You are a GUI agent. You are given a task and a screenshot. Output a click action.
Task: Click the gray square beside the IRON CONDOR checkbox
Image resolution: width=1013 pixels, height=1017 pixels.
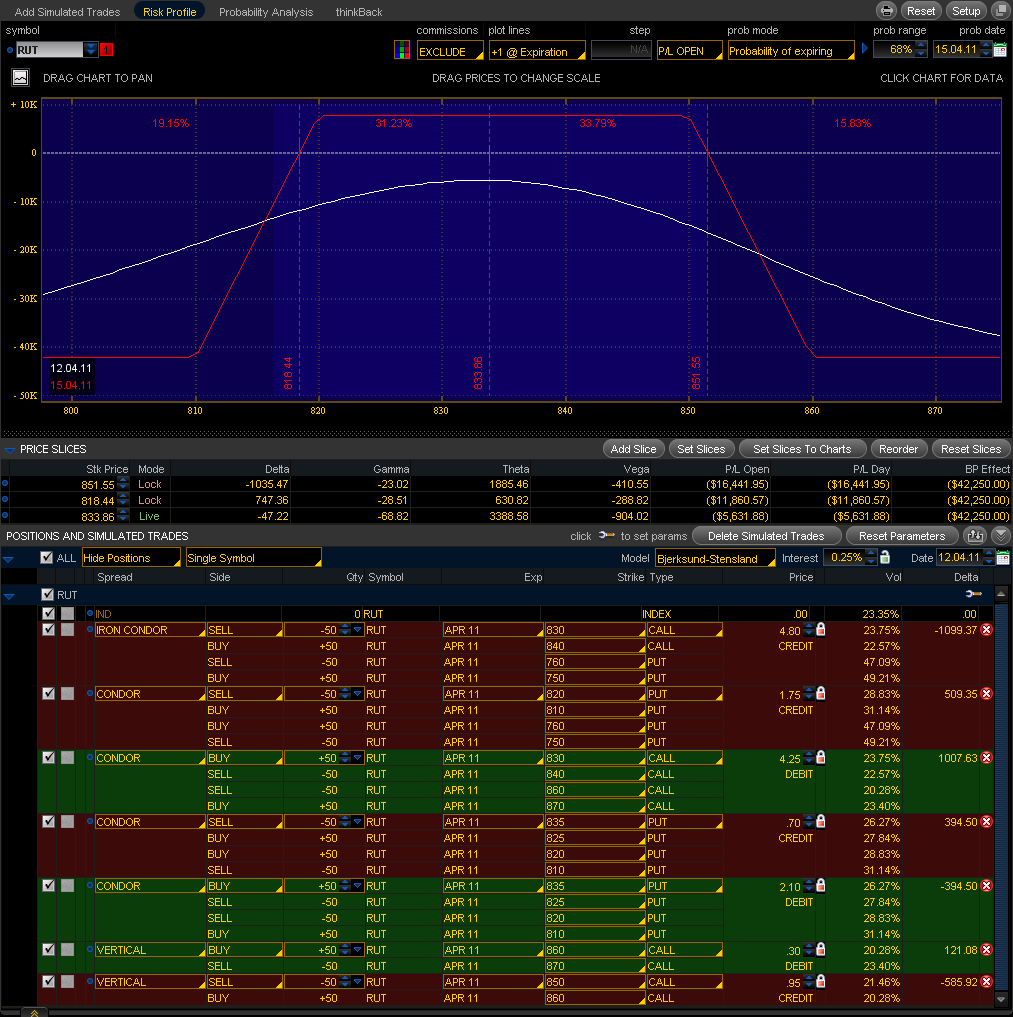(x=67, y=630)
